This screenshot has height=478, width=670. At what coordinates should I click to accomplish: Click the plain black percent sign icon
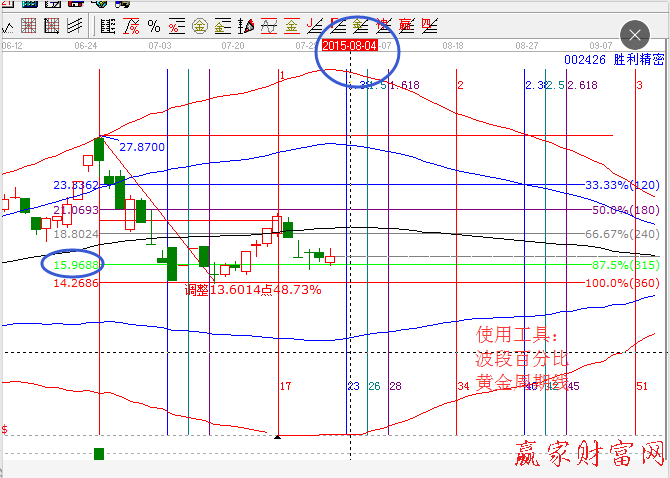click(154, 25)
